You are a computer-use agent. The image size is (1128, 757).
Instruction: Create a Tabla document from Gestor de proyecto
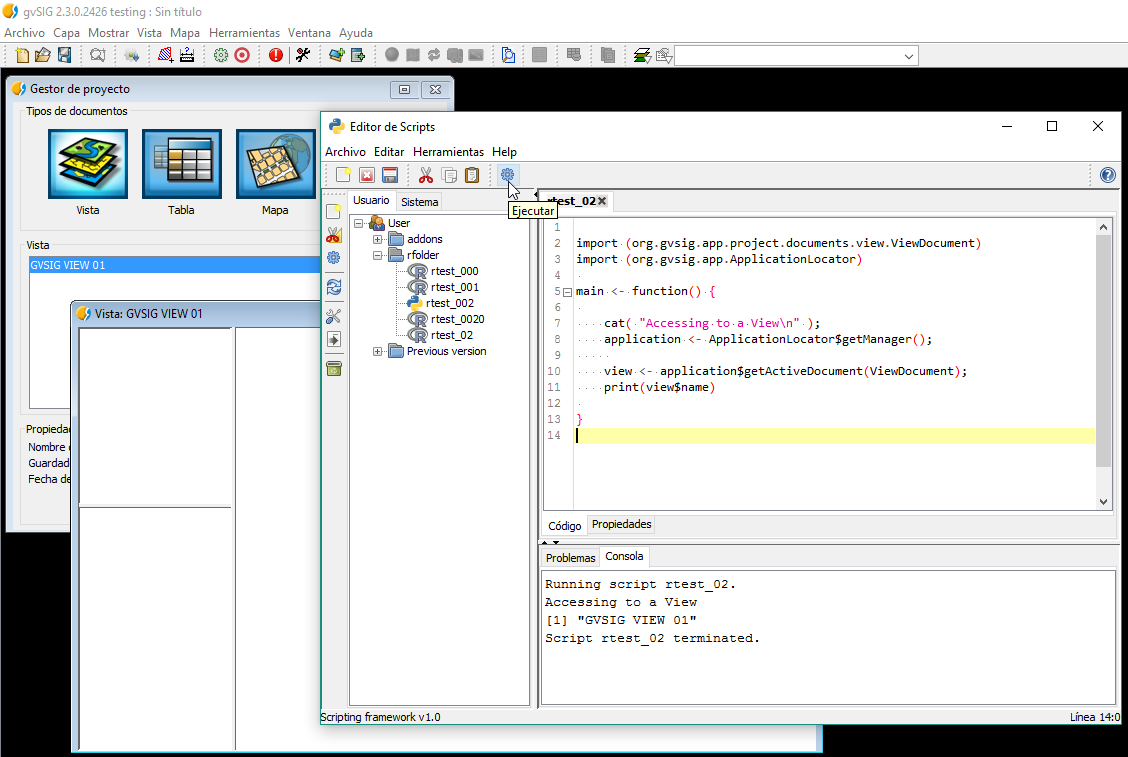point(181,163)
